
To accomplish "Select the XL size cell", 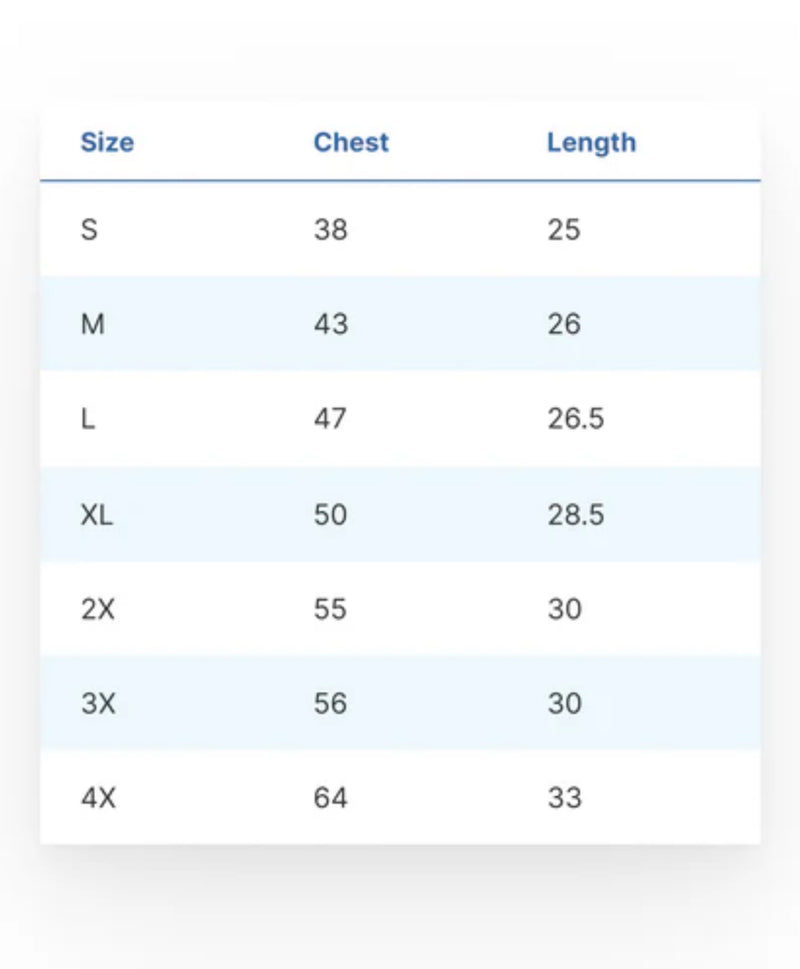I will [97, 515].
